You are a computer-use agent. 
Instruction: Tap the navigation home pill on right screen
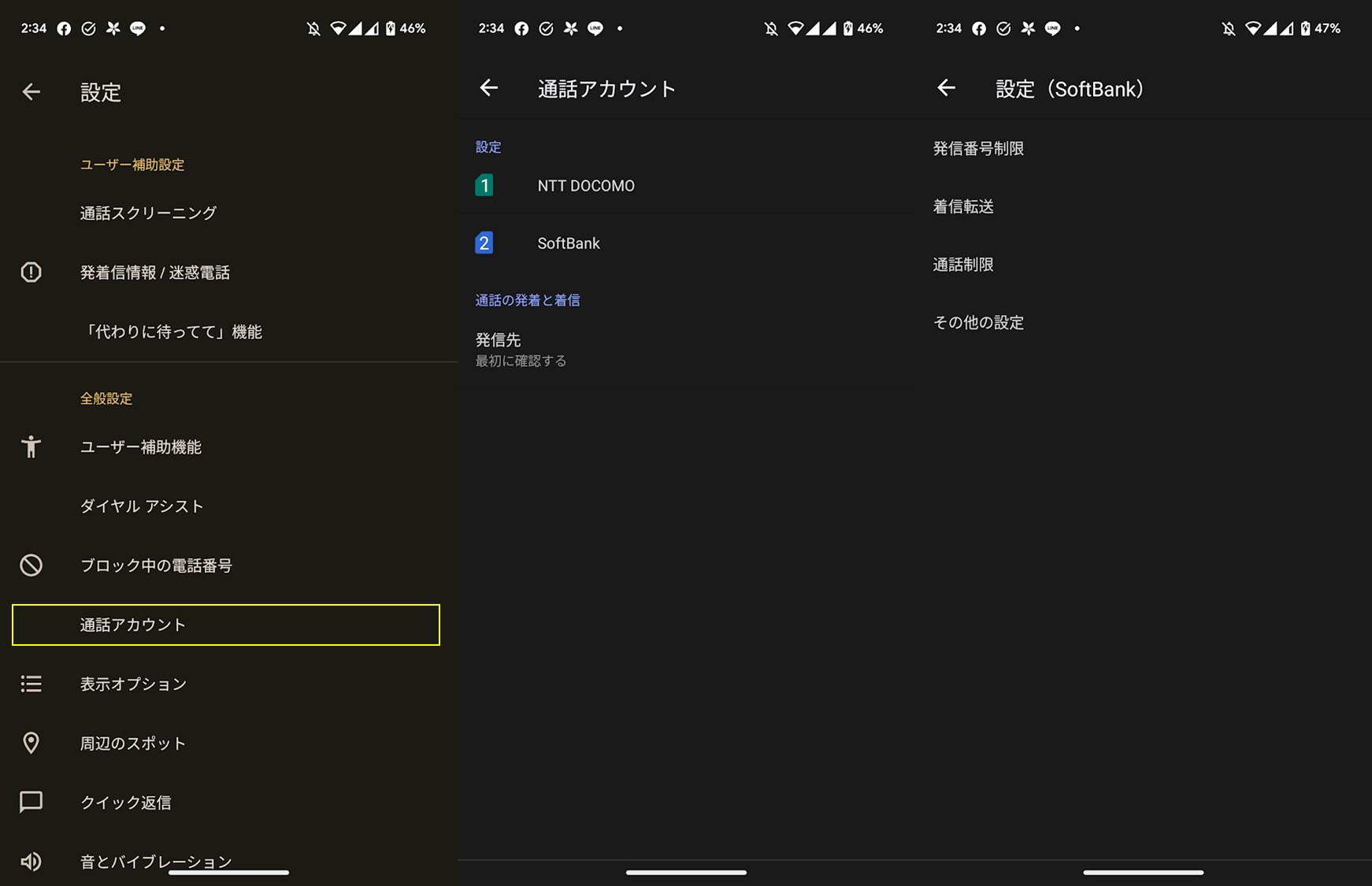click(1143, 872)
